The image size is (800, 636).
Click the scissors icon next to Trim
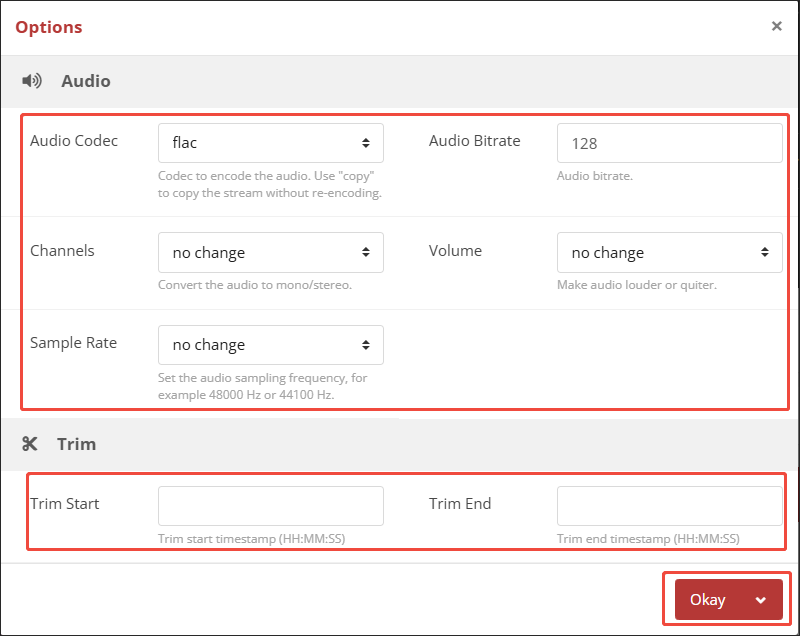coord(32,443)
